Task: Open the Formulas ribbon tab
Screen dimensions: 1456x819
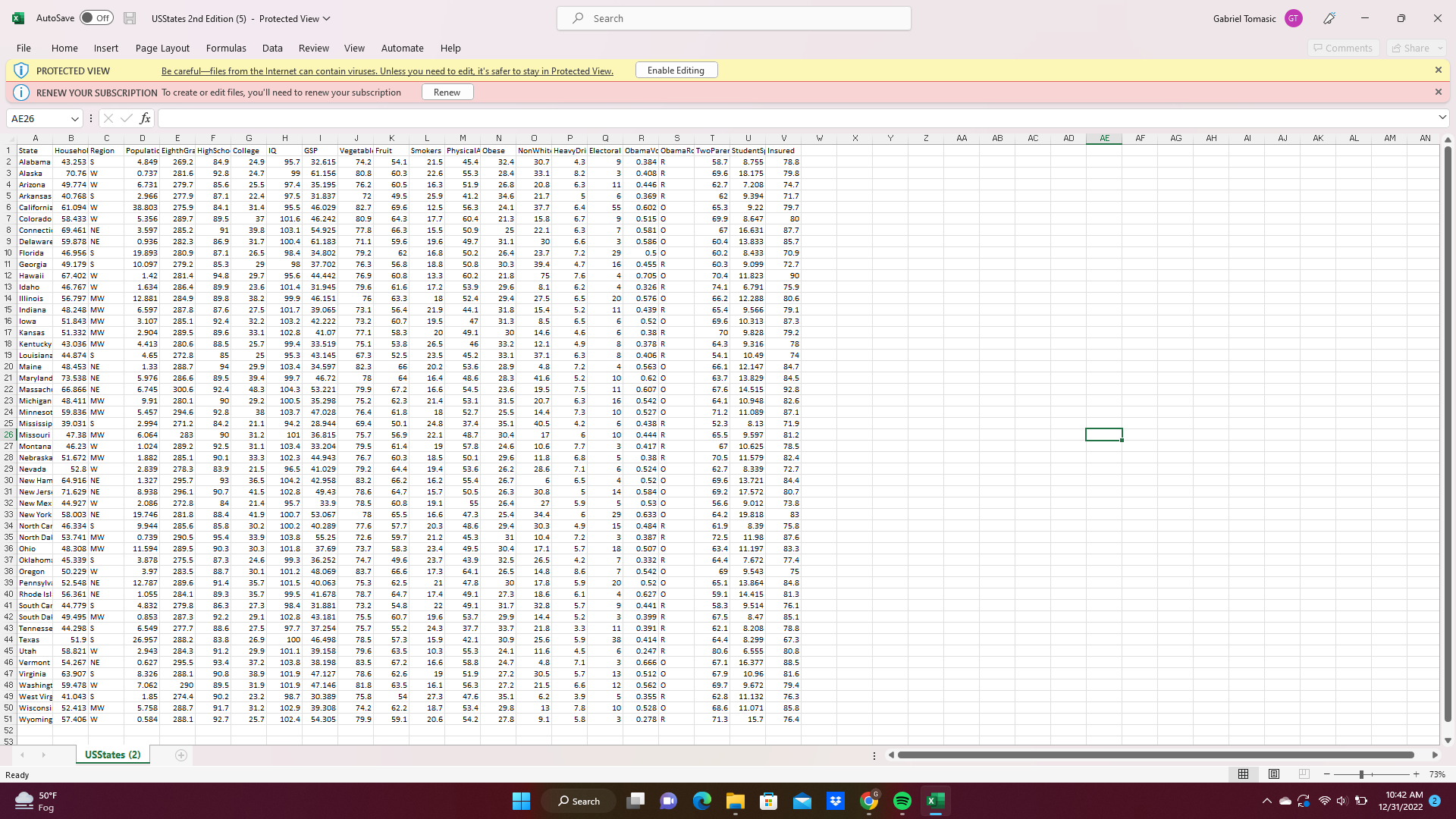Action: click(x=226, y=48)
